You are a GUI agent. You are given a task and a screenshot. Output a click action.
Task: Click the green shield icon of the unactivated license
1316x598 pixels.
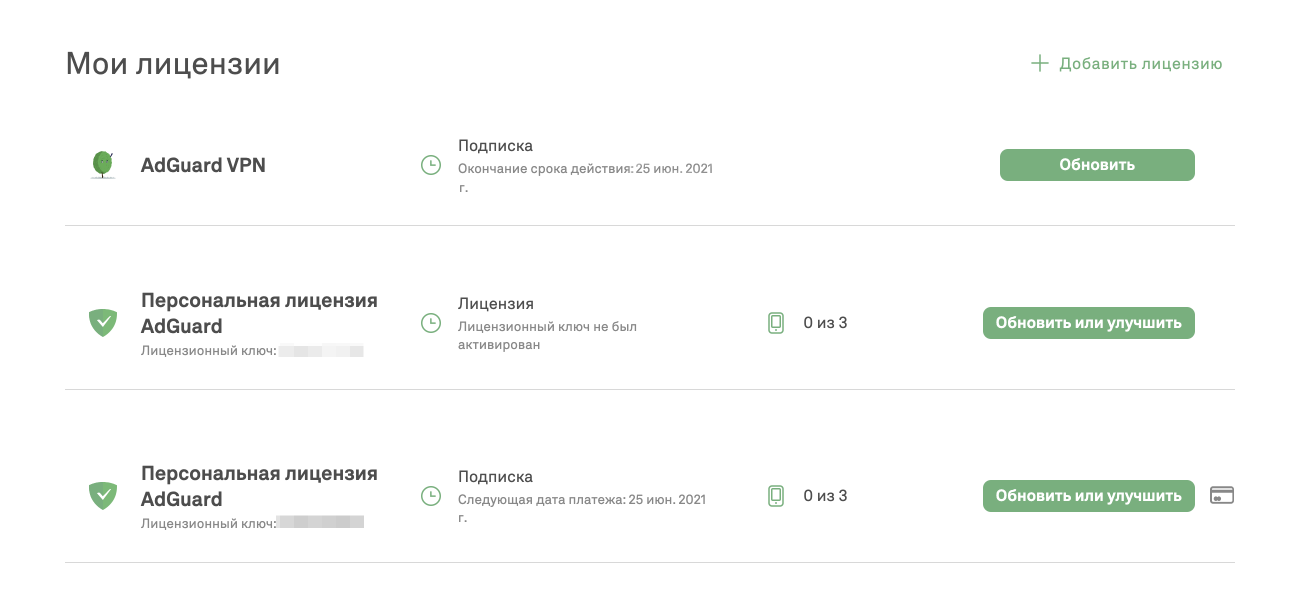(x=103, y=323)
